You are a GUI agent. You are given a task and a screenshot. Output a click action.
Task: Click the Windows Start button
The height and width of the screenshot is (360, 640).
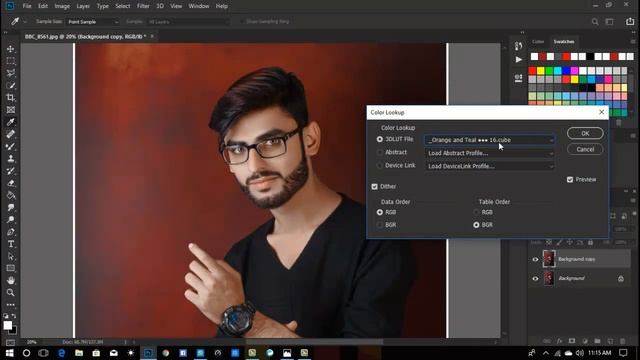click(9, 353)
